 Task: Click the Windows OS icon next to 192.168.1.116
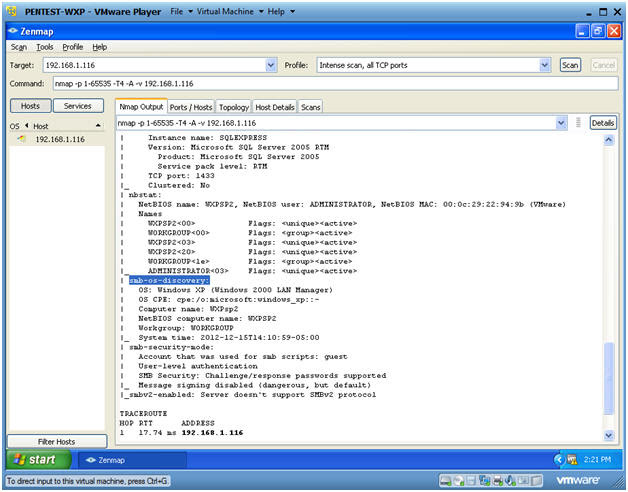(x=21, y=139)
